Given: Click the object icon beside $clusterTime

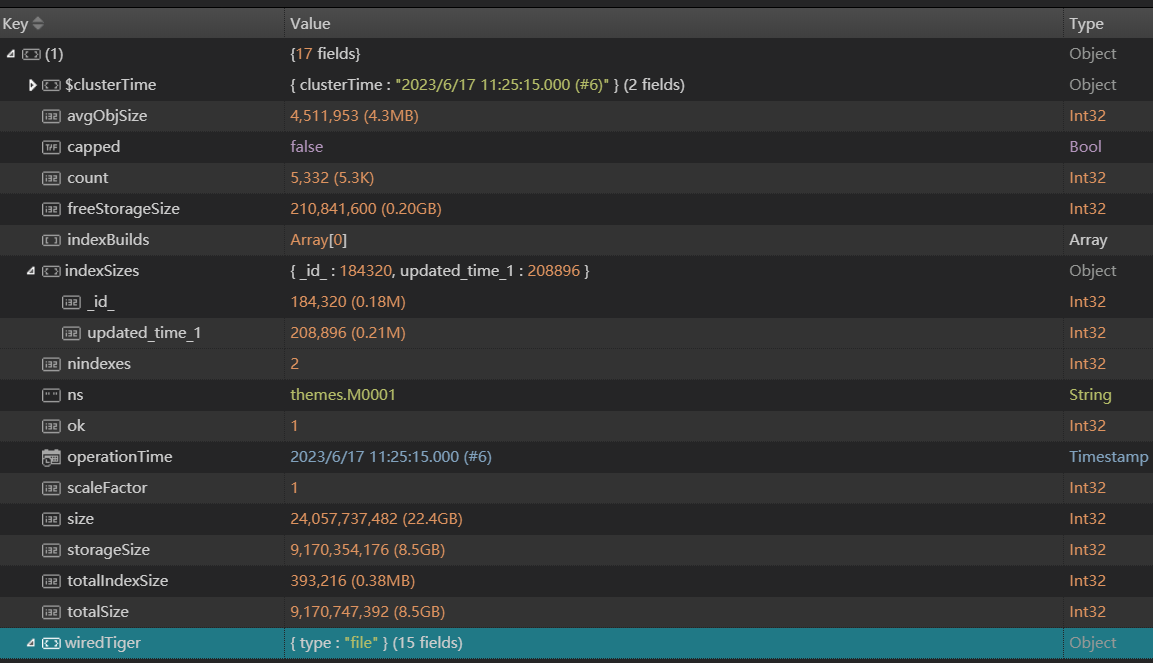Looking at the screenshot, I should pos(51,85).
